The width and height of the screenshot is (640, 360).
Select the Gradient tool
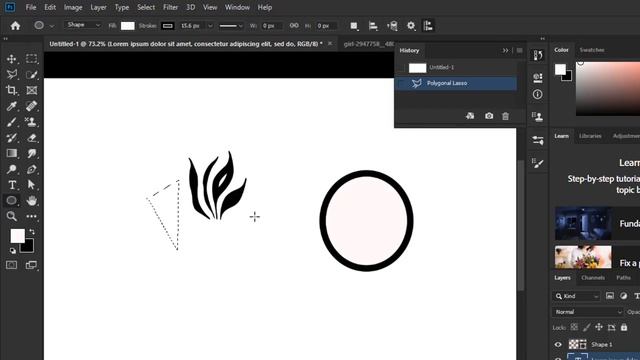pyautogui.click(x=11, y=153)
